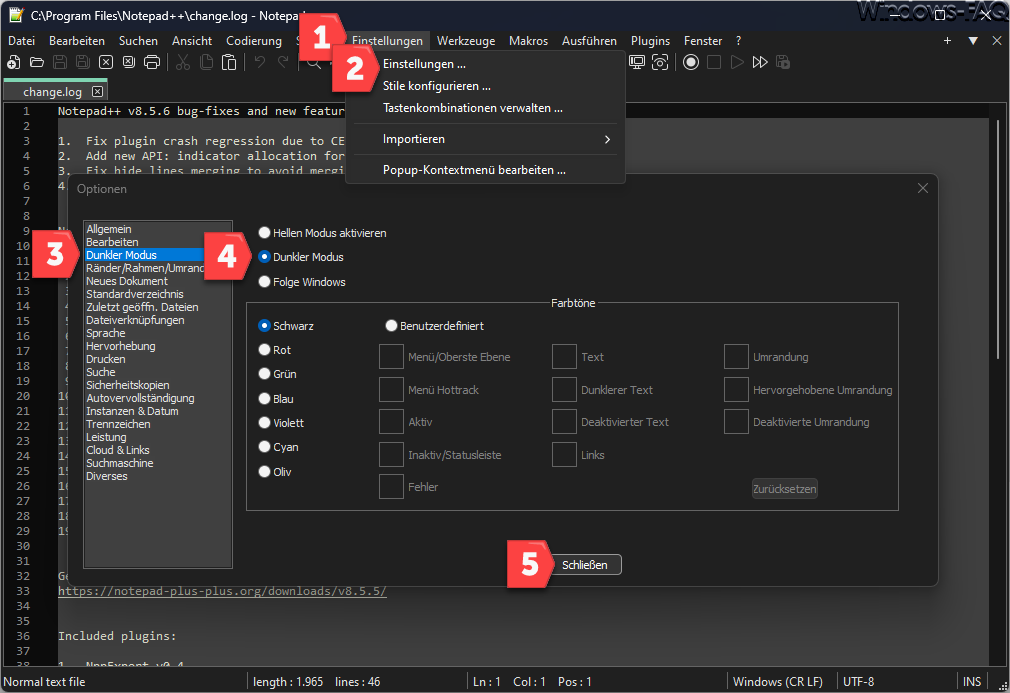Viewport: 1010px width, 693px height.
Task: Click the Print toolbar icon
Action: click(x=152, y=62)
